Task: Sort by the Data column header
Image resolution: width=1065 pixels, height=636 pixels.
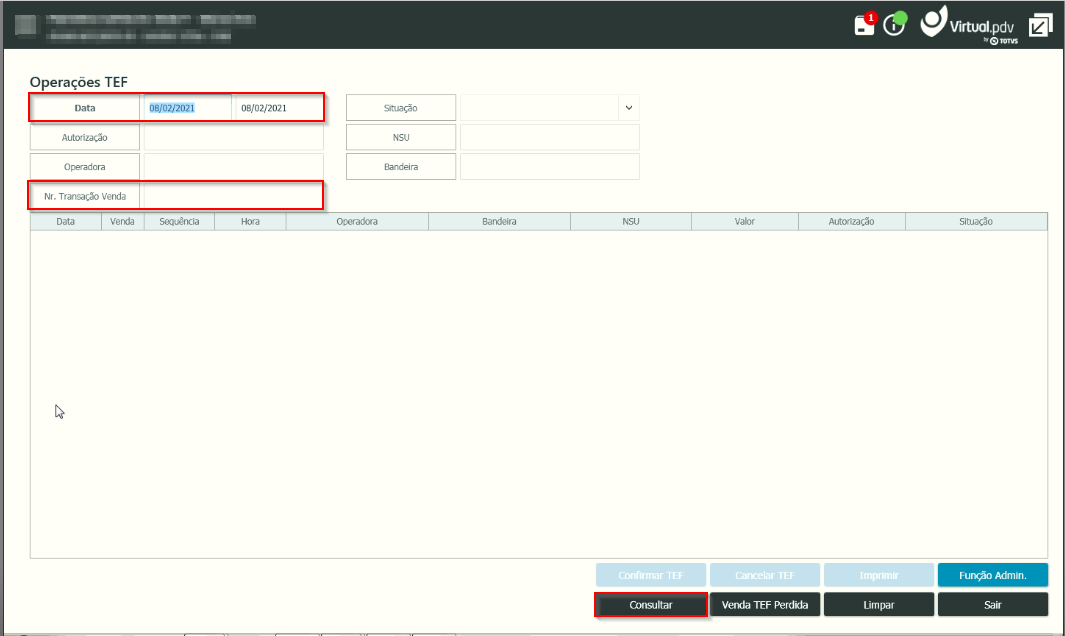Action: (x=66, y=222)
